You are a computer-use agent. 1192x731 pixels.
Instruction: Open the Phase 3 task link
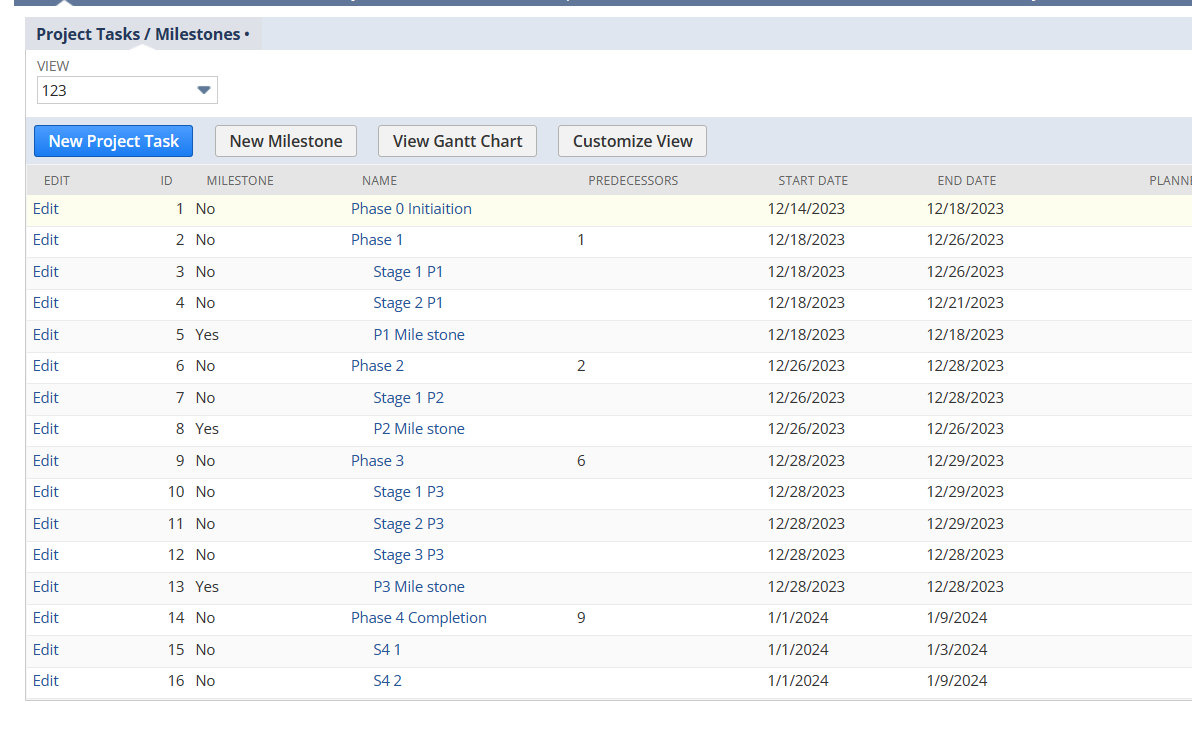click(377, 461)
